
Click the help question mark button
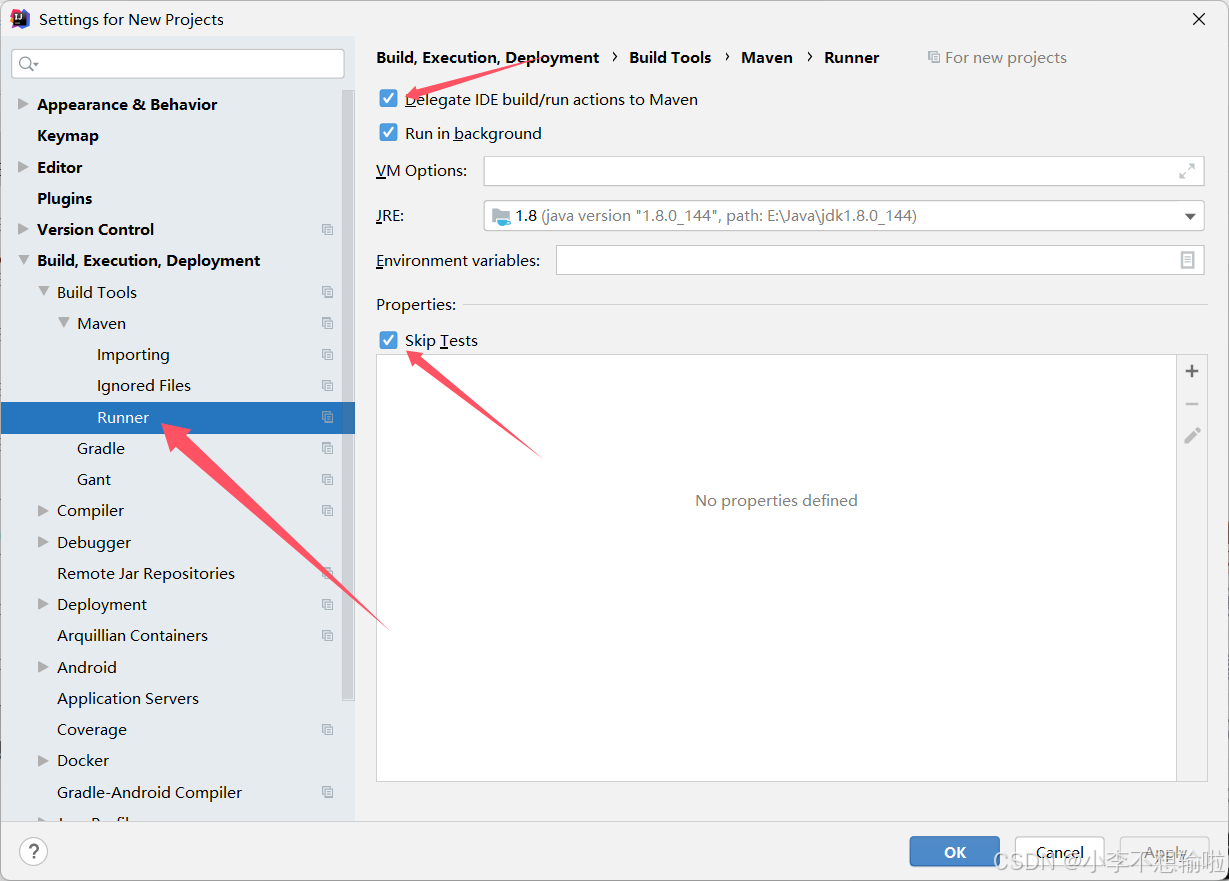coord(33,852)
